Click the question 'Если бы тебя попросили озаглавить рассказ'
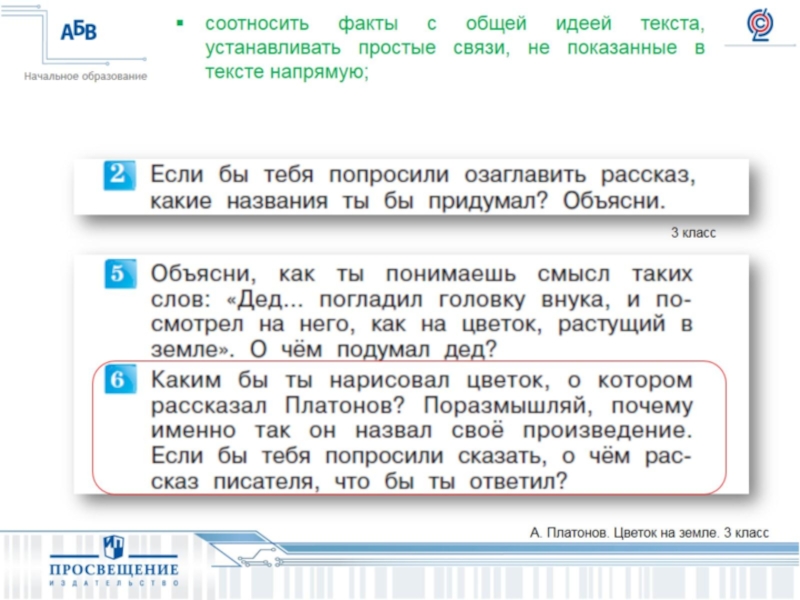The image size is (800, 600). click(x=422, y=175)
